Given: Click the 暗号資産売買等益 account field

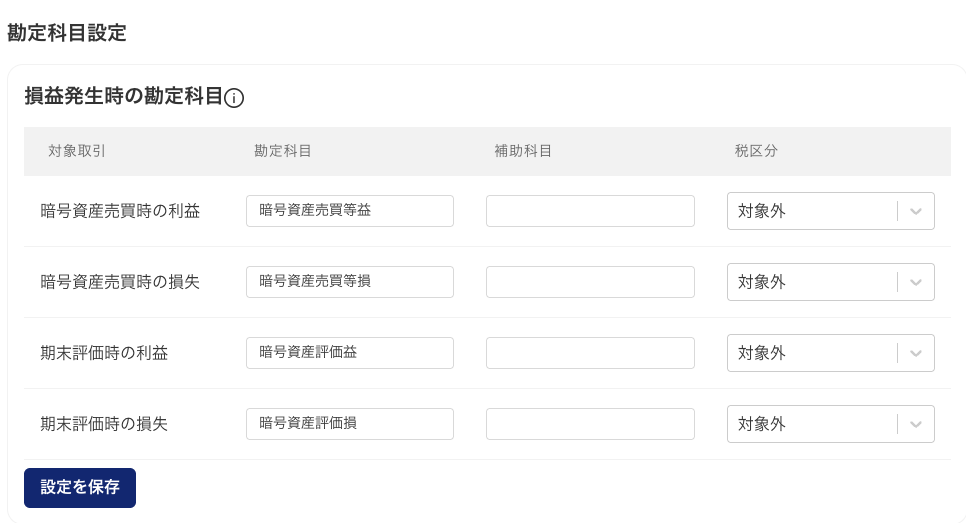Looking at the screenshot, I should (x=349, y=211).
